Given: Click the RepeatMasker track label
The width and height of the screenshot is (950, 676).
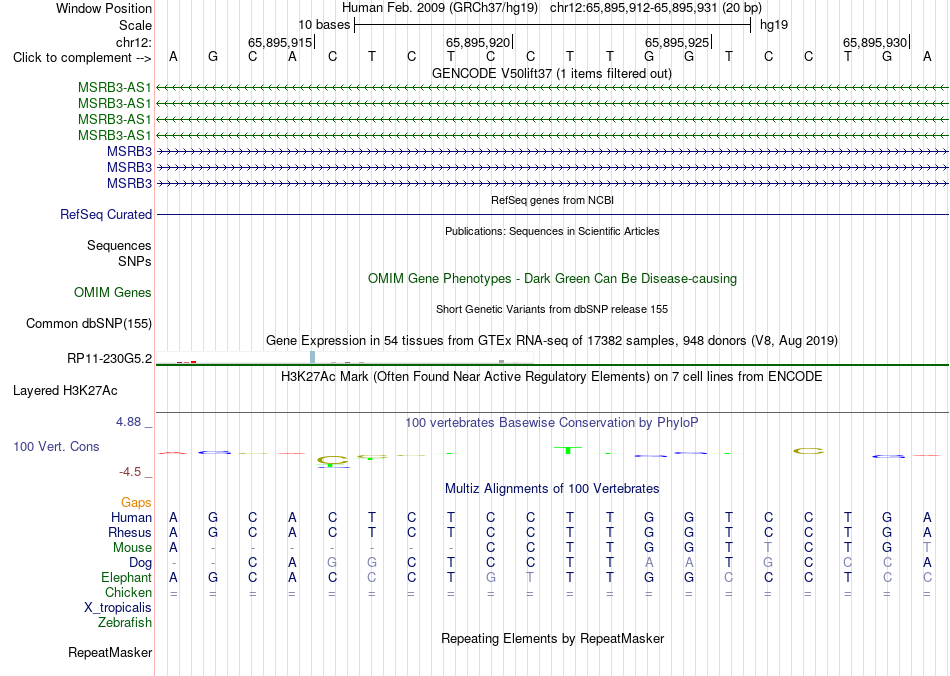Looking at the screenshot, I should click(110, 653).
